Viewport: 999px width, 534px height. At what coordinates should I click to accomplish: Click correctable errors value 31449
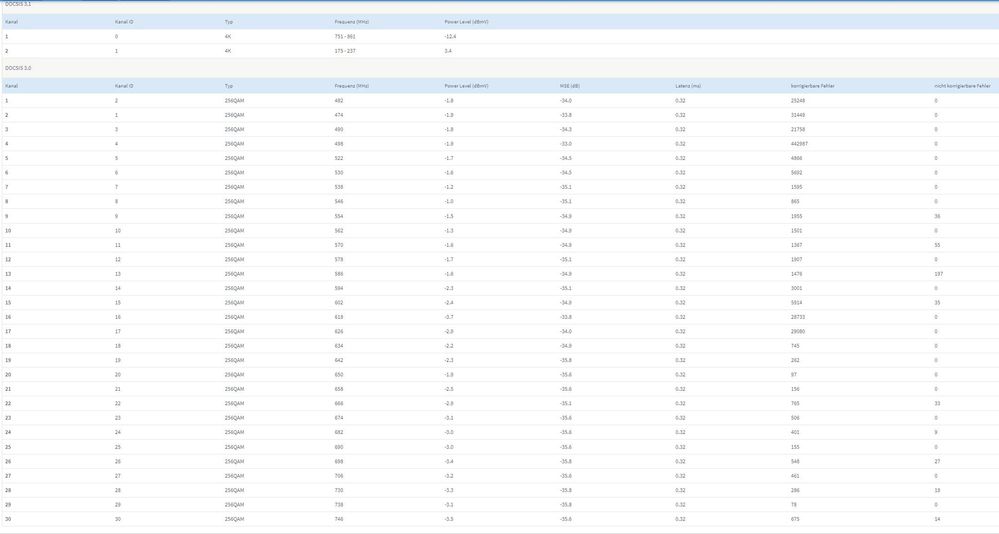(798, 115)
